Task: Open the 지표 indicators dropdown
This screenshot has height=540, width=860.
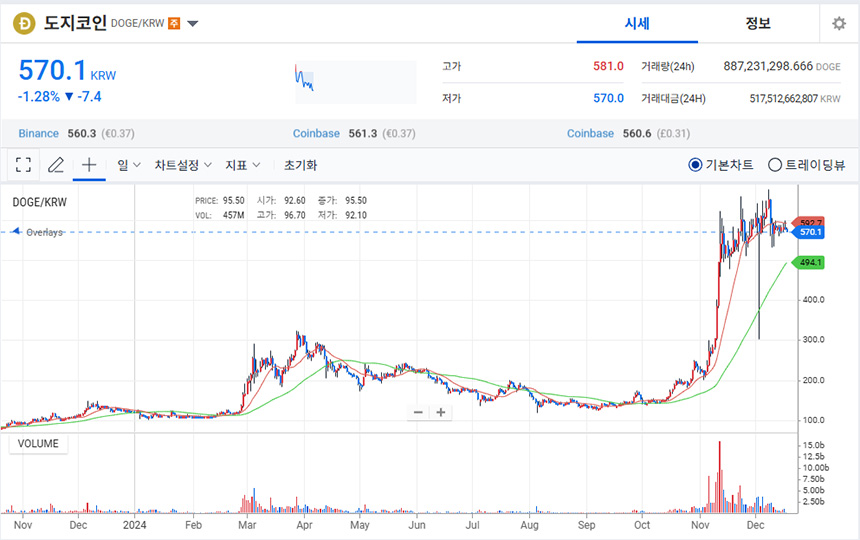Action: [242, 165]
